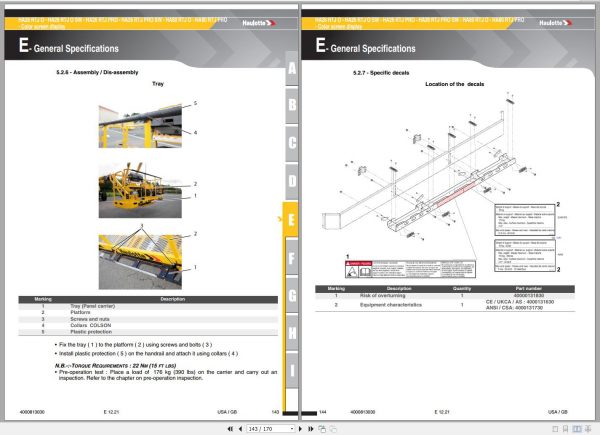This screenshot has width=600, height=435.
Task: Click 'ANSI / CSA : 4000131730' part number
Action: [x=514, y=308]
